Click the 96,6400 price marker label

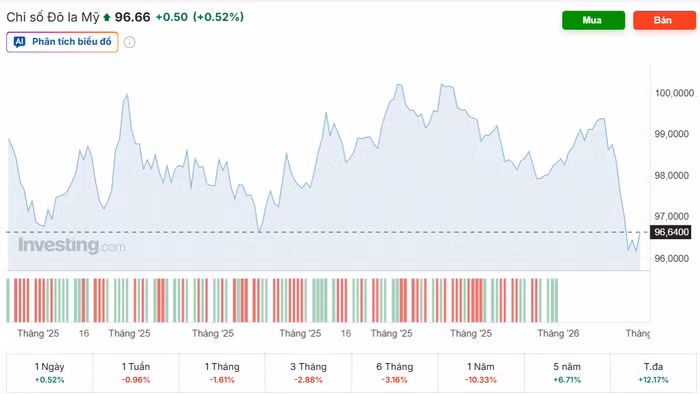671,232
